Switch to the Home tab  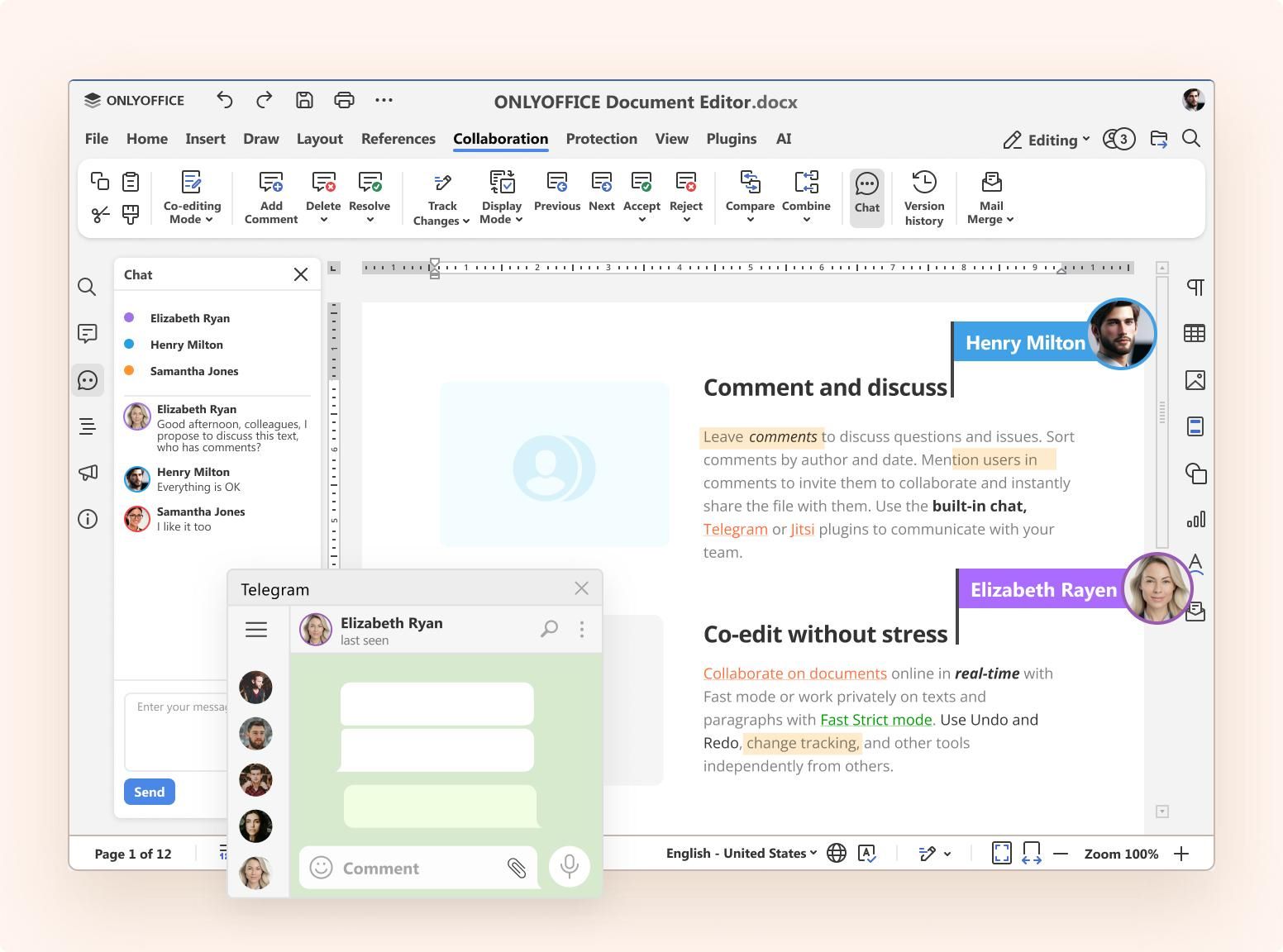tap(147, 139)
